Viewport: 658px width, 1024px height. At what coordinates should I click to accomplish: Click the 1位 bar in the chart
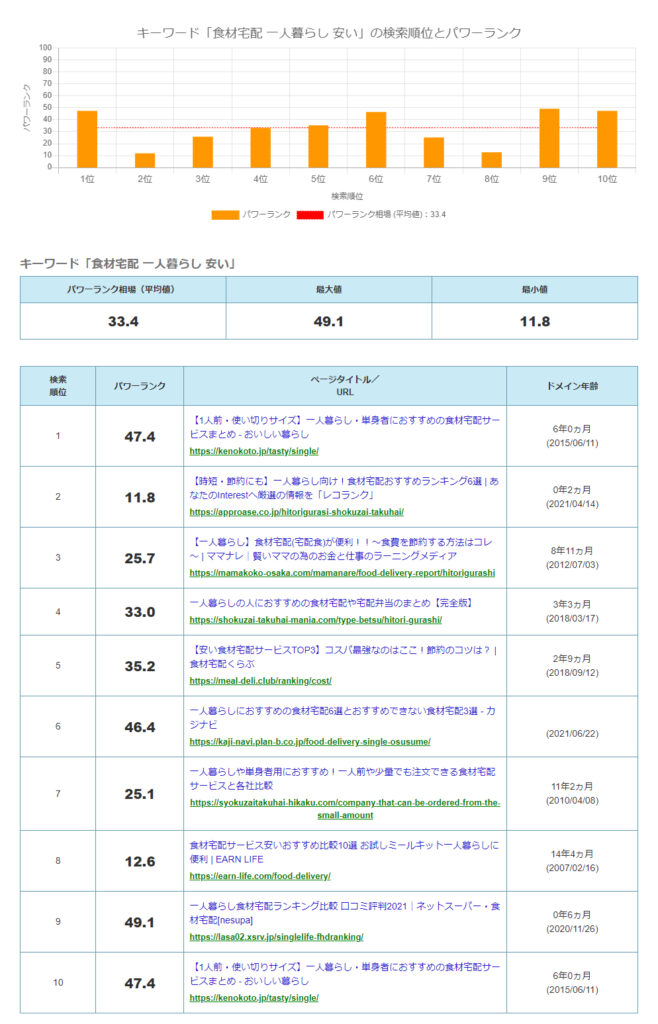(x=87, y=139)
